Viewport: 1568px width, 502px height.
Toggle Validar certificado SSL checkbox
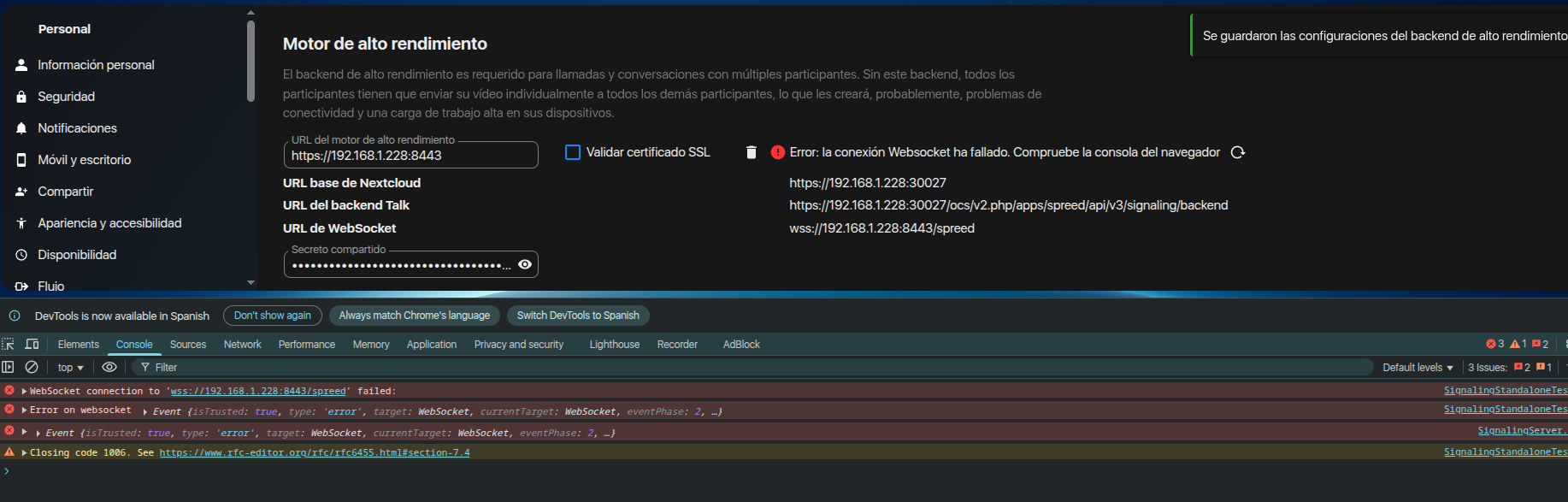(573, 152)
